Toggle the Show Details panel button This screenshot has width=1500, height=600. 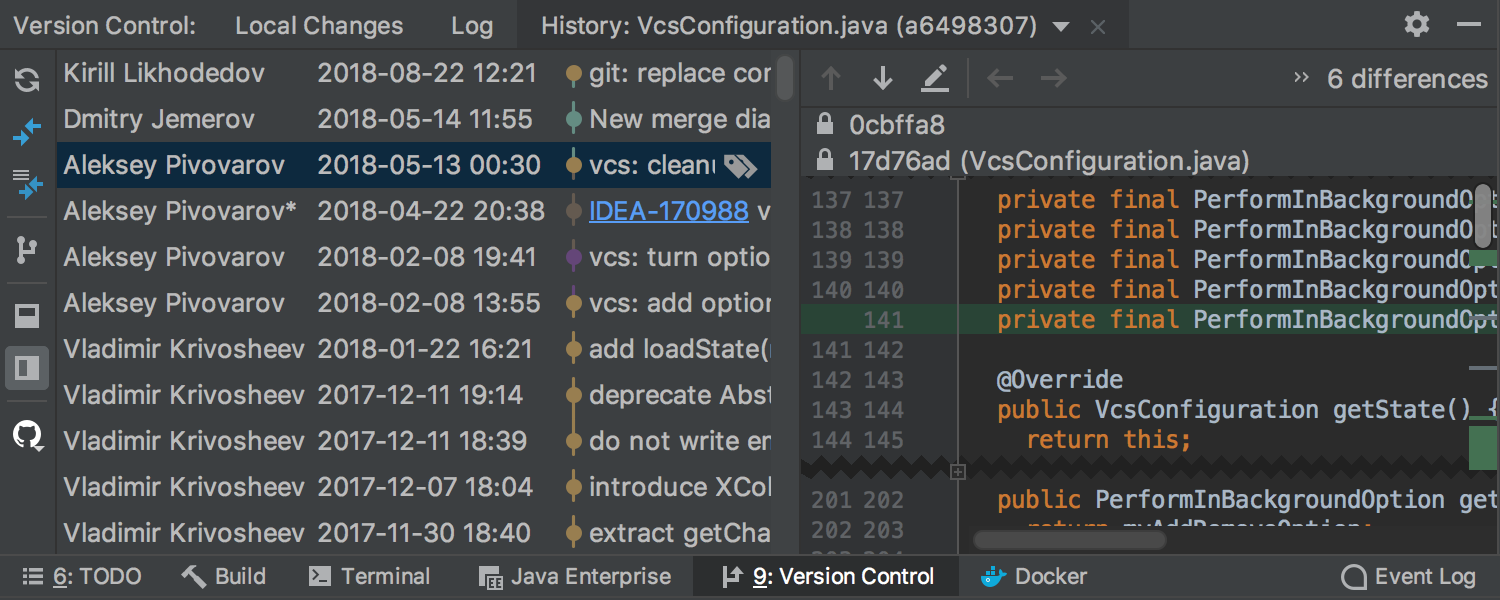tap(27, 317)
